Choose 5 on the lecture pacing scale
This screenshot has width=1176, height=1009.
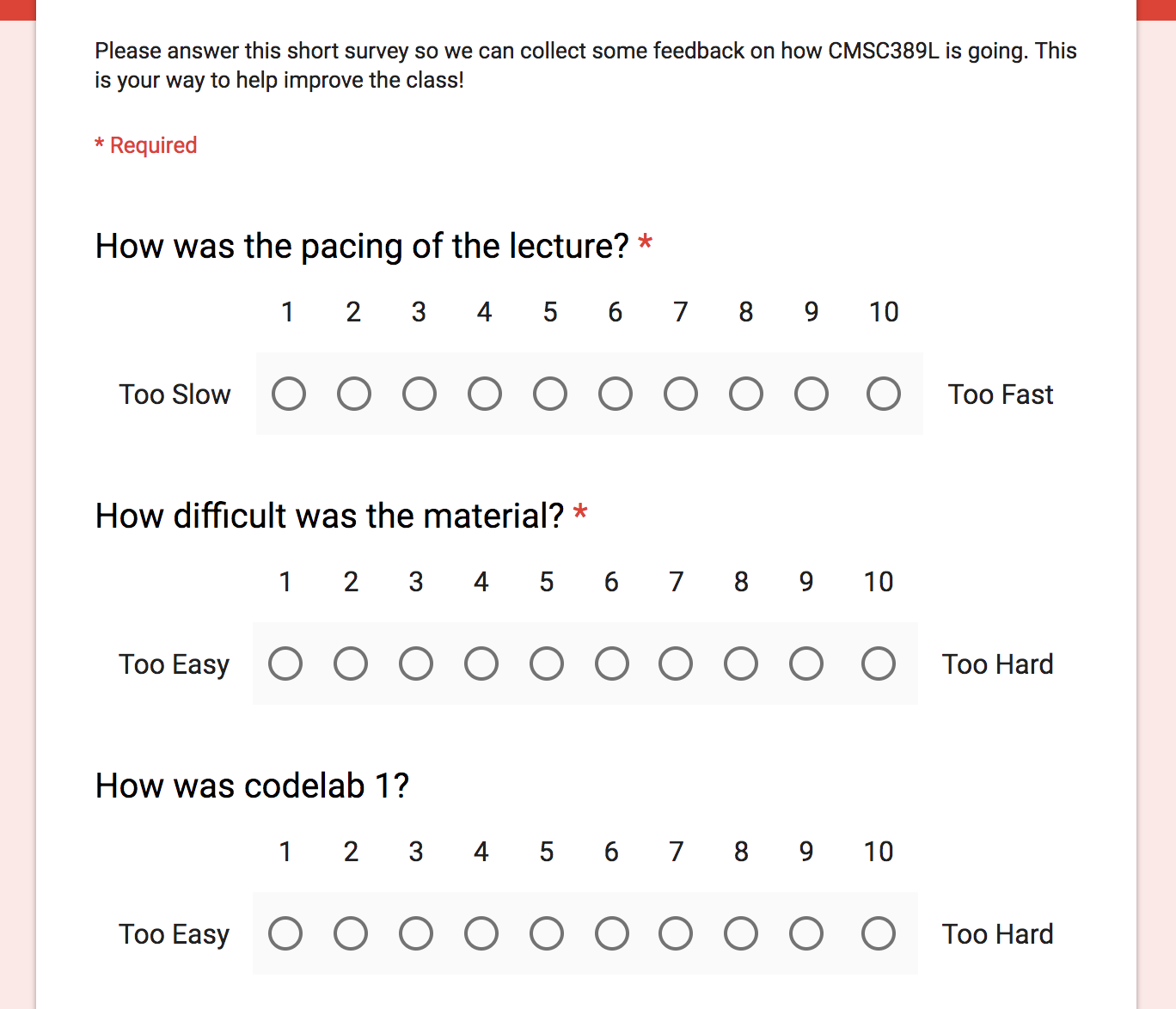point(550,394)
